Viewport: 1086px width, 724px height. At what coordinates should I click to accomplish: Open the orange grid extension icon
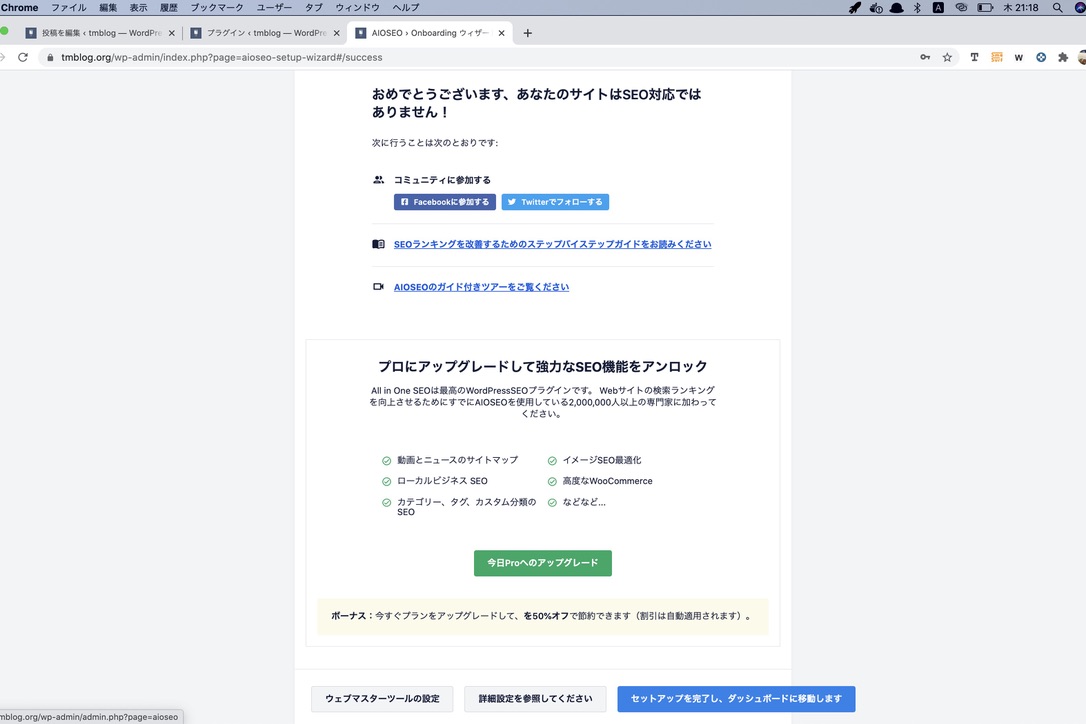[x=997, y=58]
